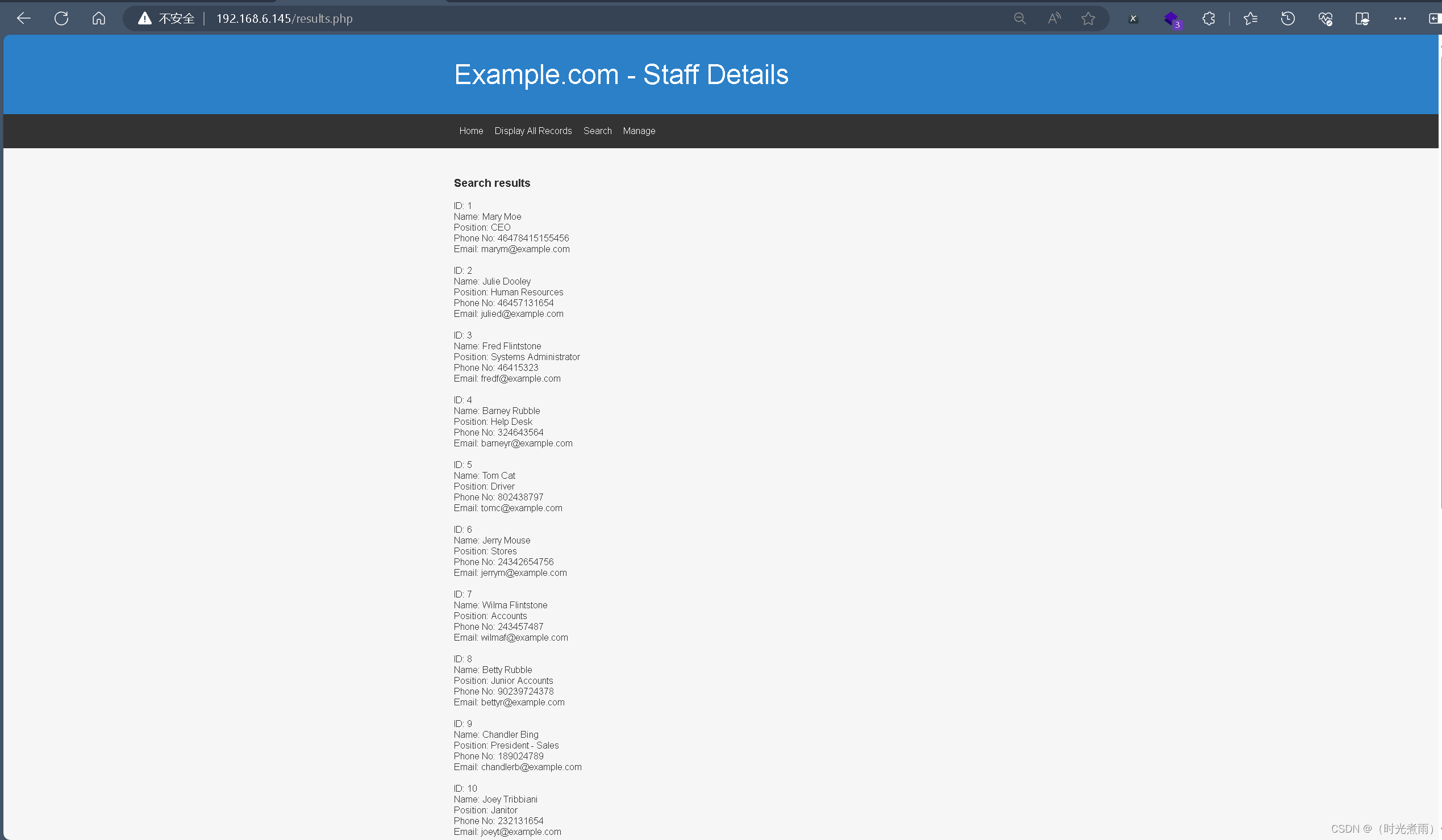Click the Search results heading
This screenshot has width=1442, height=840.
491,183
